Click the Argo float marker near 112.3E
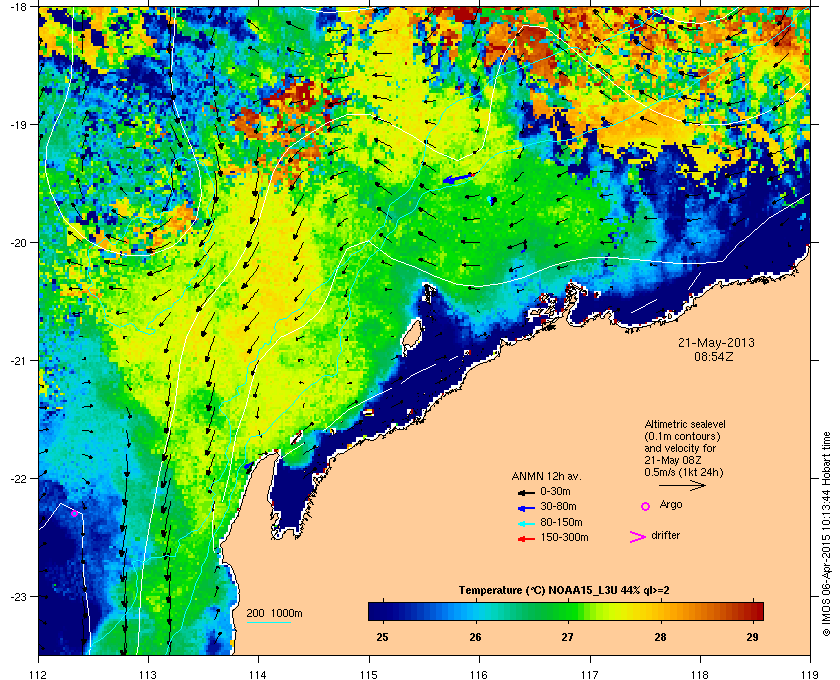 tap(74, 513)
